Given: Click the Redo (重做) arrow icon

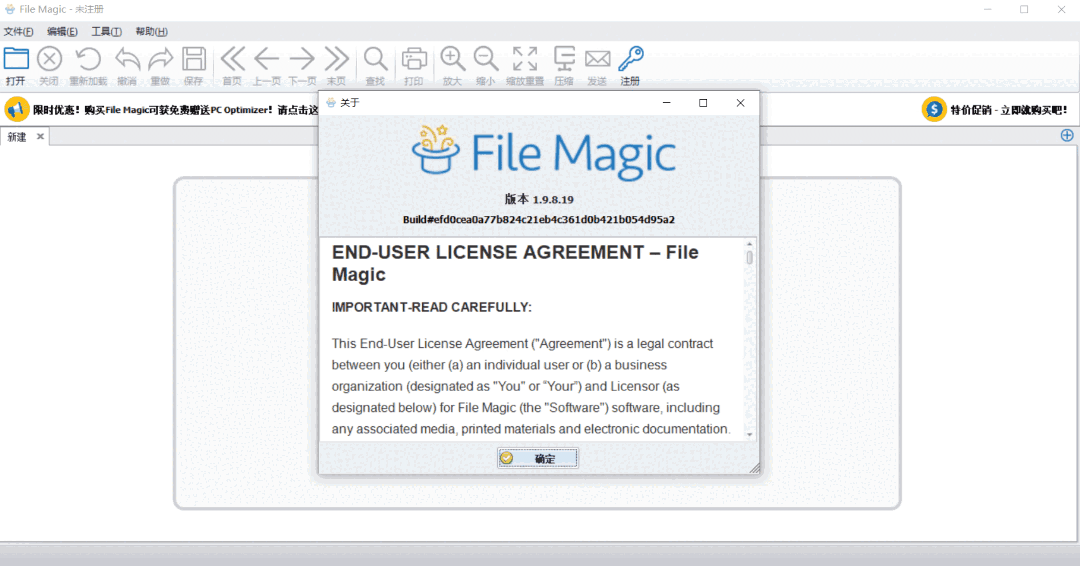Looking at the screenshot, I should pos(160,59).
